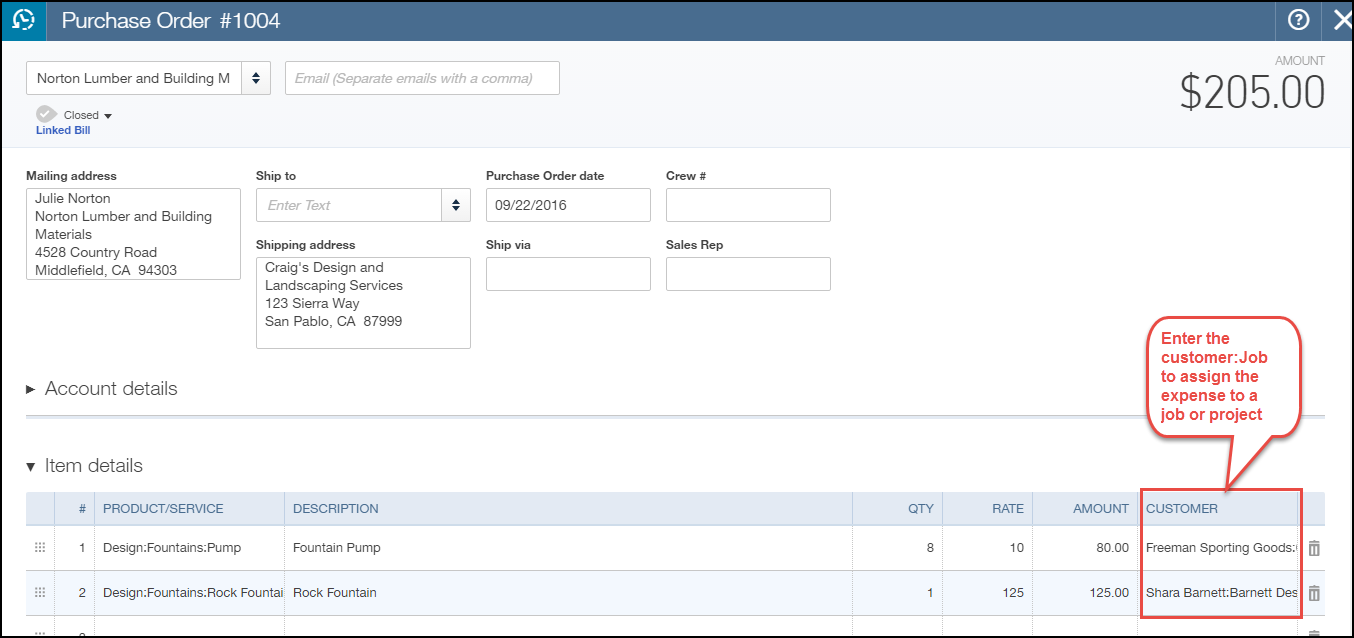Click the rate 125 cell
The image size is (1354, 638).
click(x=987, y=593)
